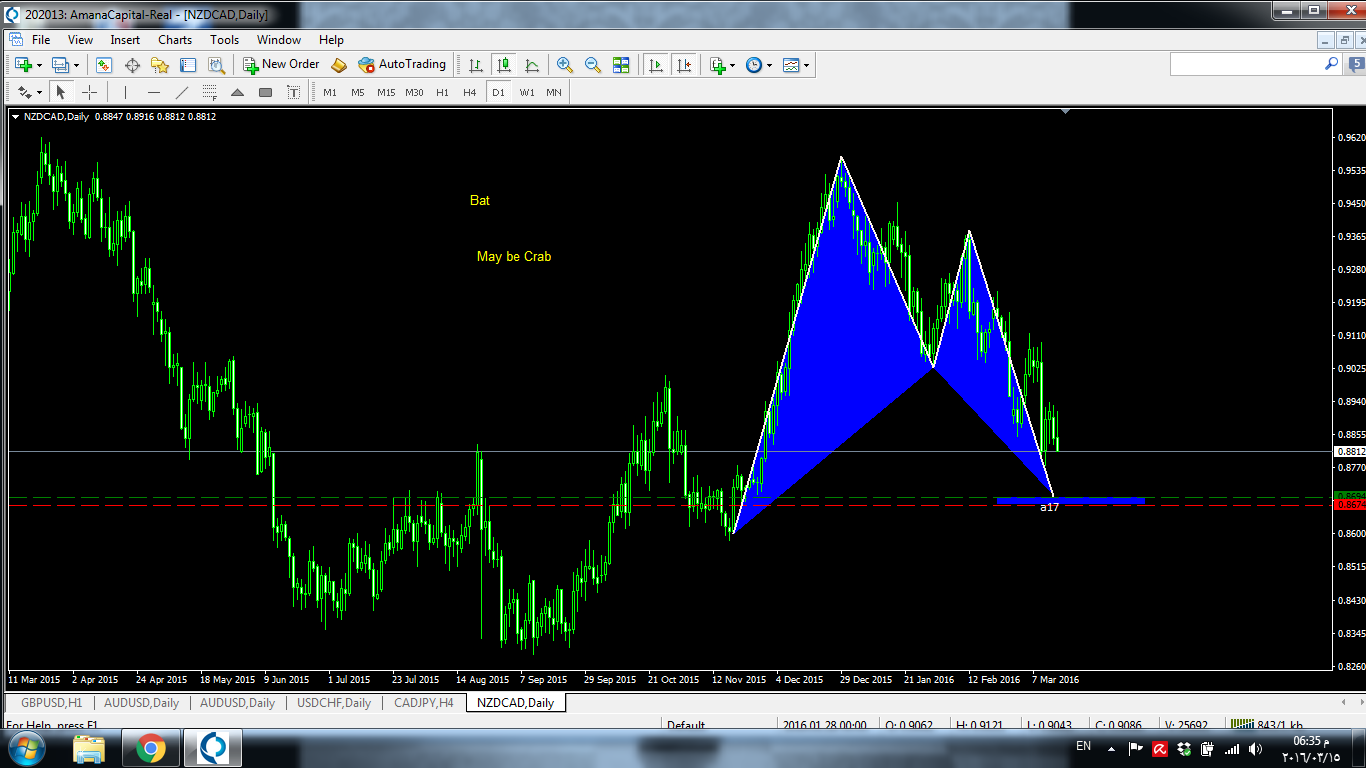Switch chart to Bar Chart type
This screenshot has width=1366, height=768.
tap(476, 64)
